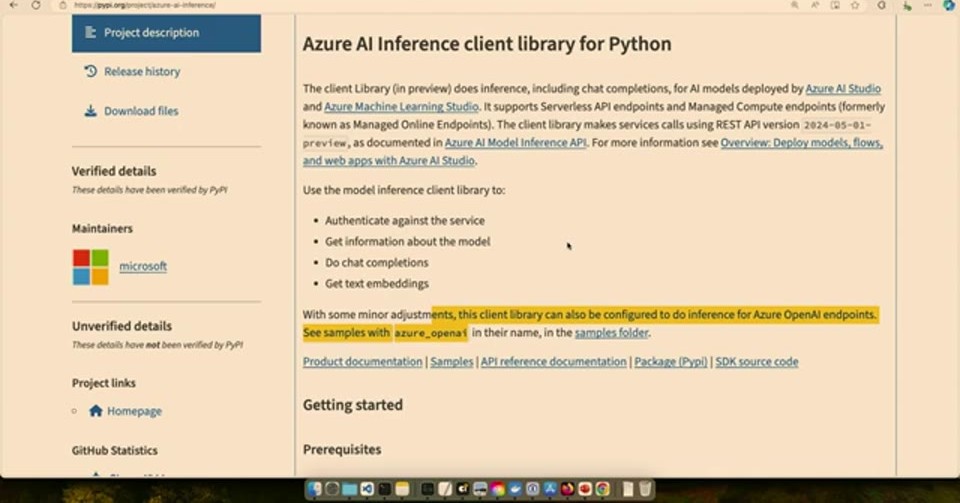Click the azure_openai code text
This screenshot has width=960, height=503.
430,333
